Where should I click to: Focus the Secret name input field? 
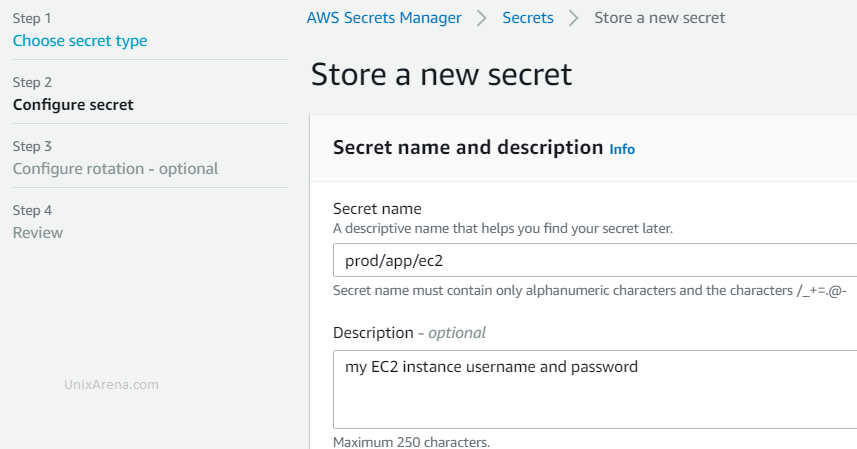tap(595, 260)
